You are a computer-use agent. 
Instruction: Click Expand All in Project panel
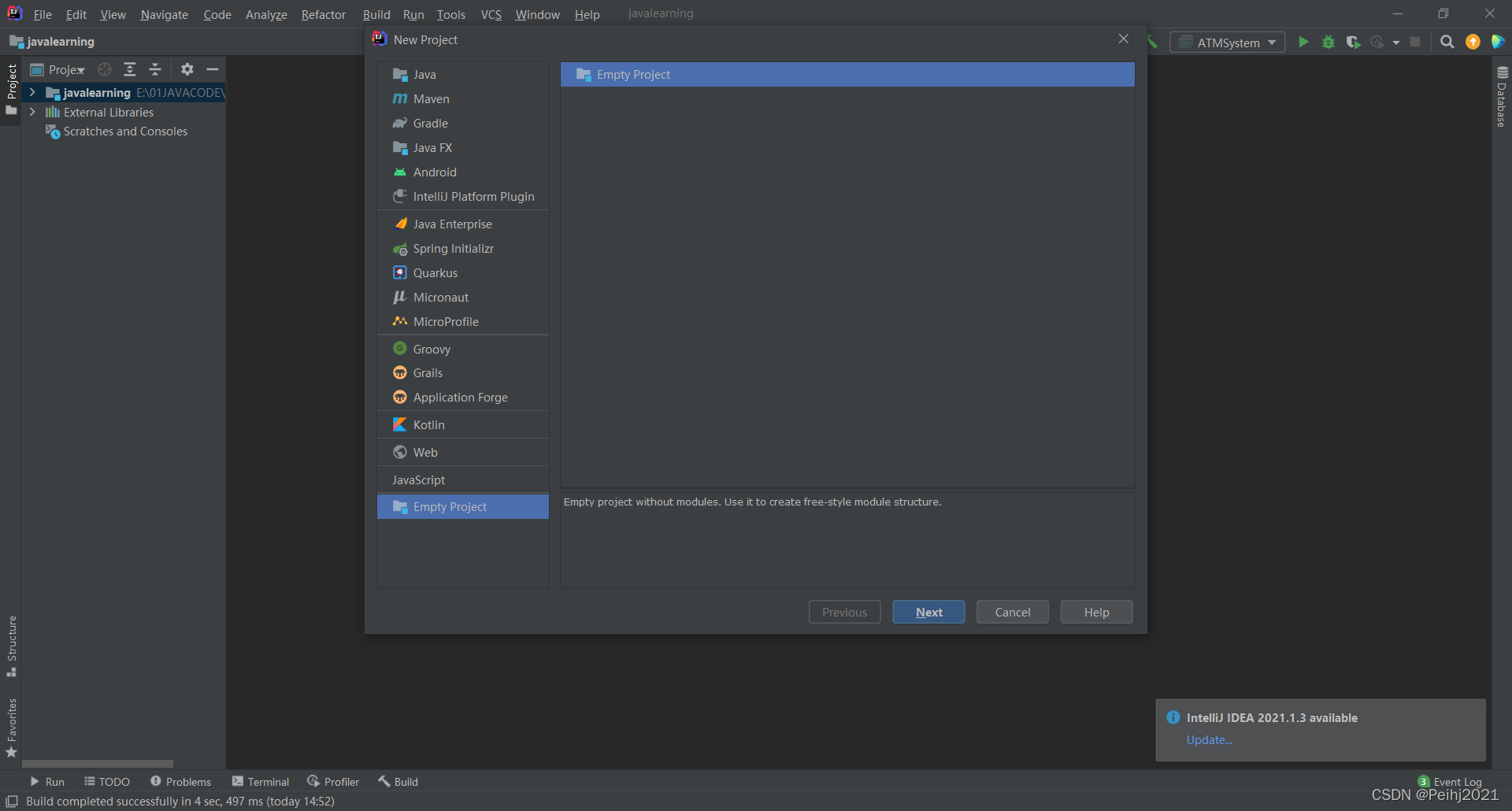coord(130,69)
